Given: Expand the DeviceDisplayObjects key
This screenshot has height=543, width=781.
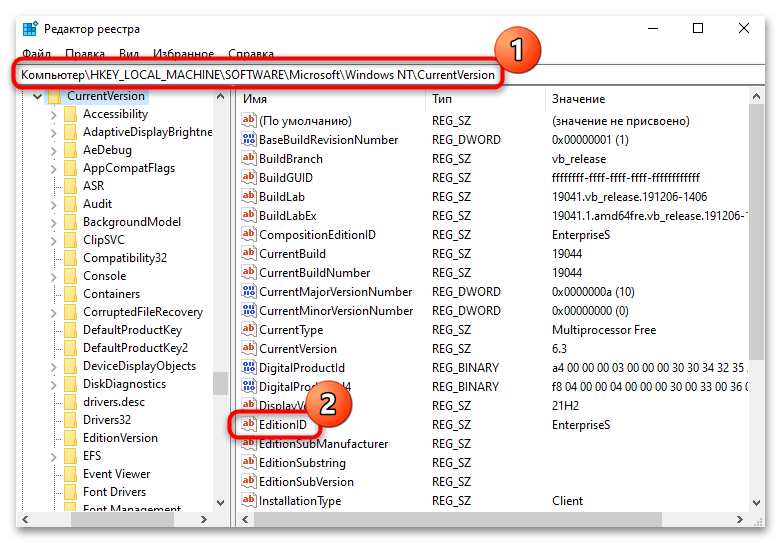Looking at the screenshot, I should point(54,366).
